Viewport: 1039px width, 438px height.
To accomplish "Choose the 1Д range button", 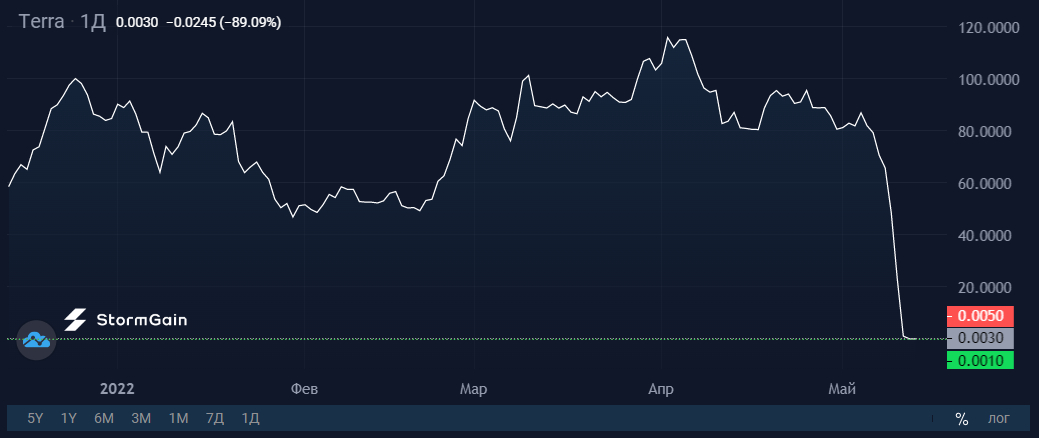I will pos(250,419).
